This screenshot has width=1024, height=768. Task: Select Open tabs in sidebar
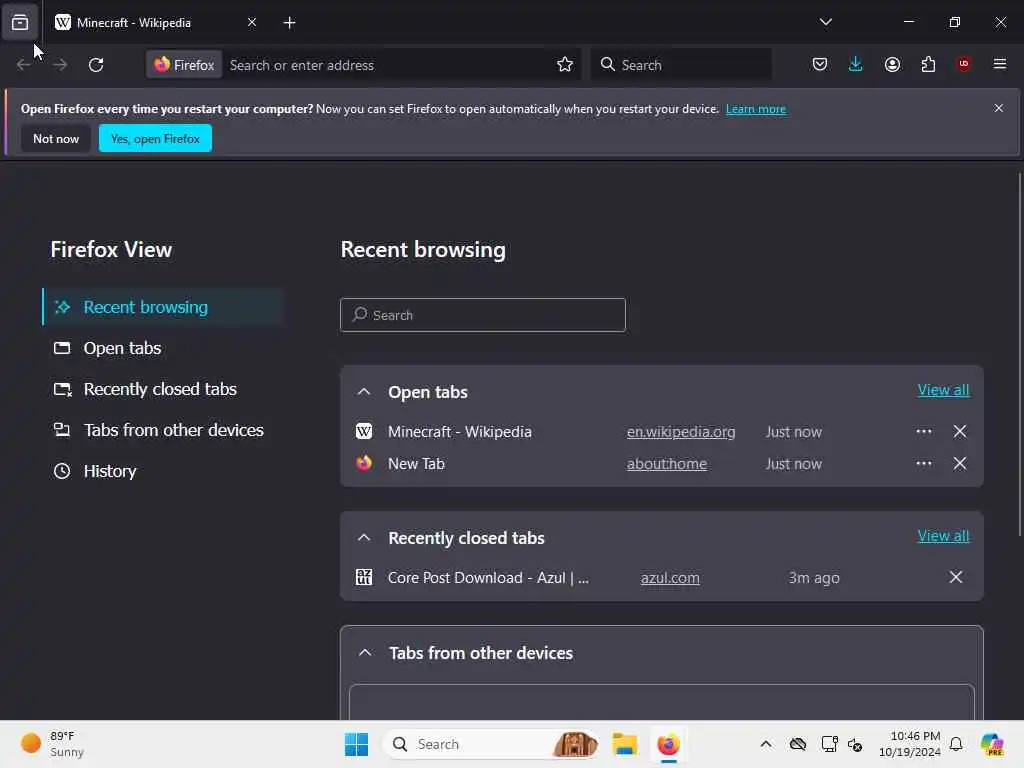coord(163,348)
